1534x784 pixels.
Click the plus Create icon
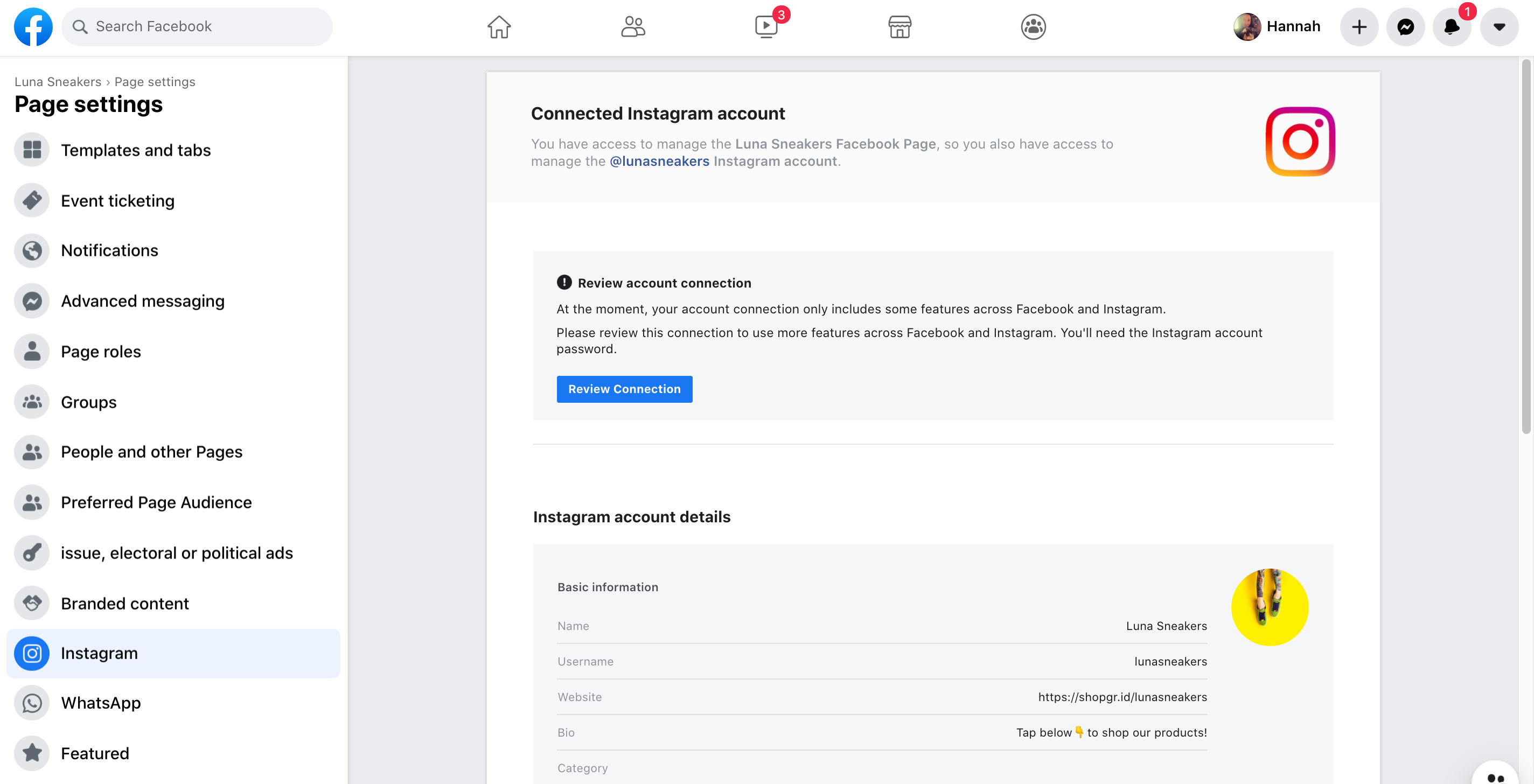coord(1359,27)
